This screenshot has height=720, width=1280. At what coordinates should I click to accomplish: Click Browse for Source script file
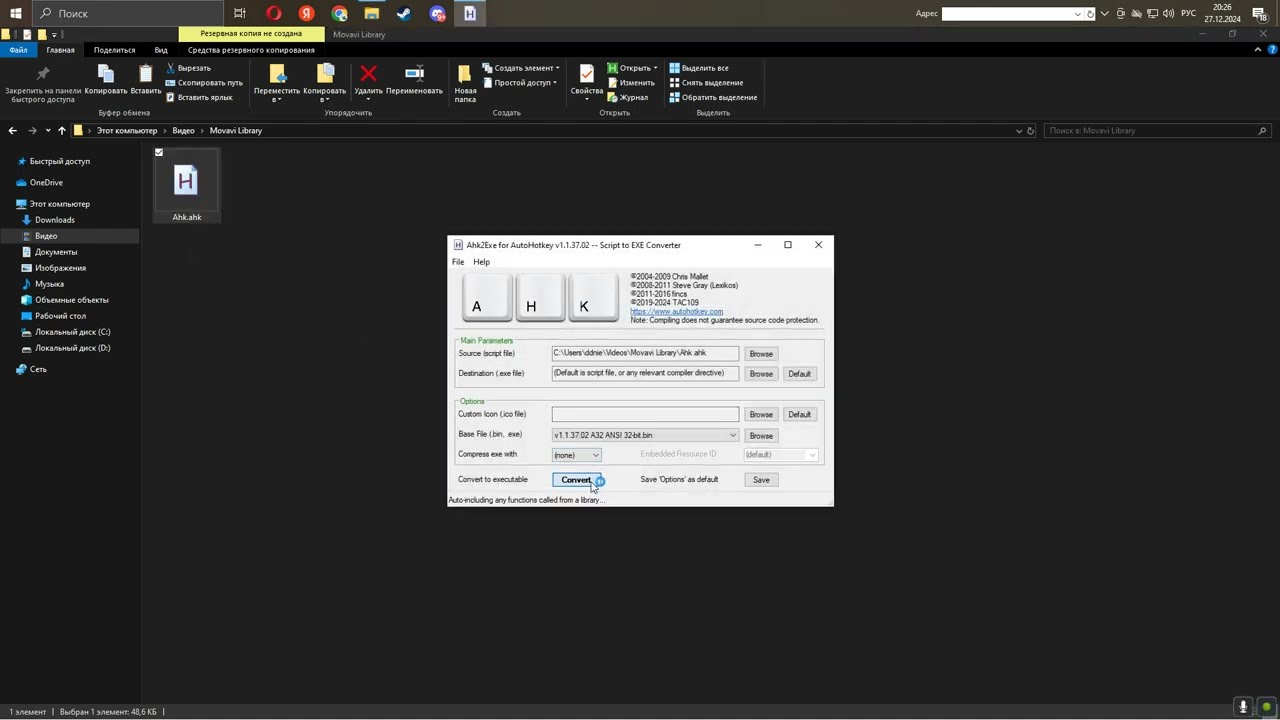(x=761, y=354)
